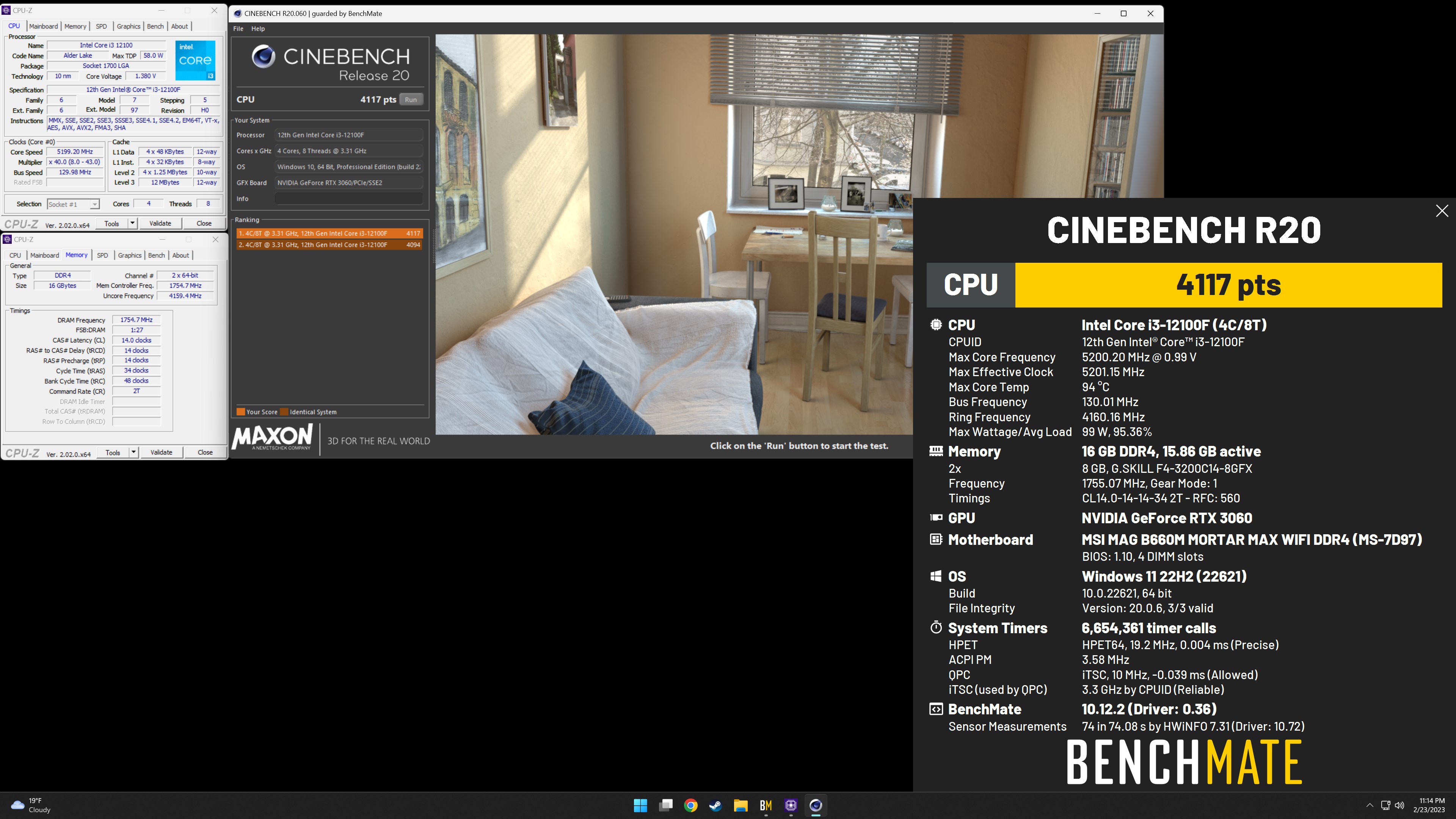Open SPD tab in bottom CPU-Z
The image size is (1456, 819).
[x=102, y=256]
